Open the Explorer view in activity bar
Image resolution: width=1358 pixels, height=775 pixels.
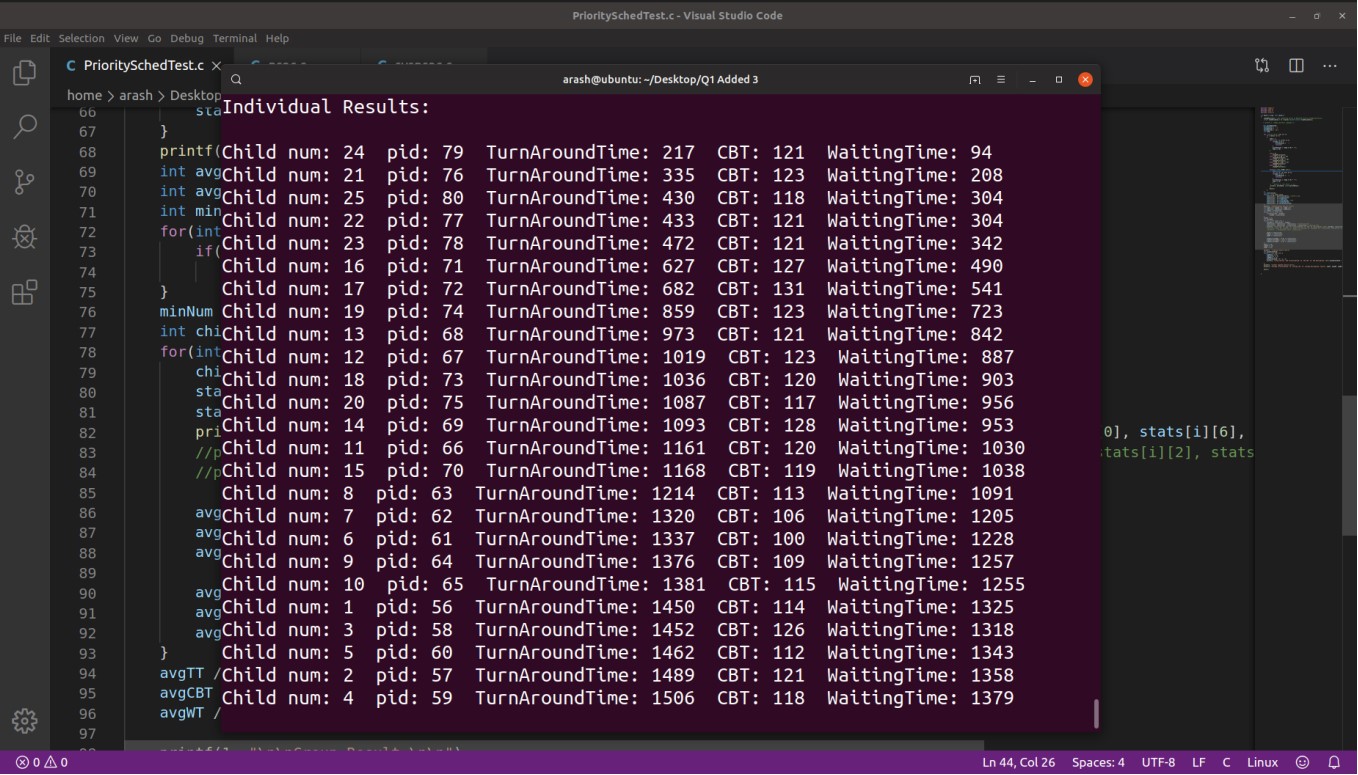[24, 73]
